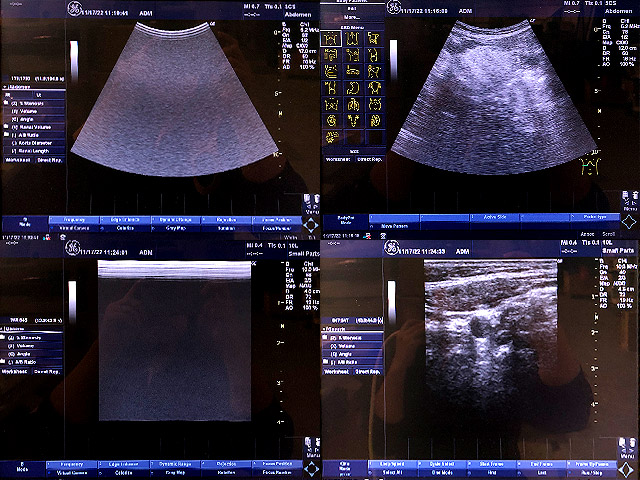640x480 pixels.
Task: Open Worksheet below the body pattern grid
Action: click(338, 159)
